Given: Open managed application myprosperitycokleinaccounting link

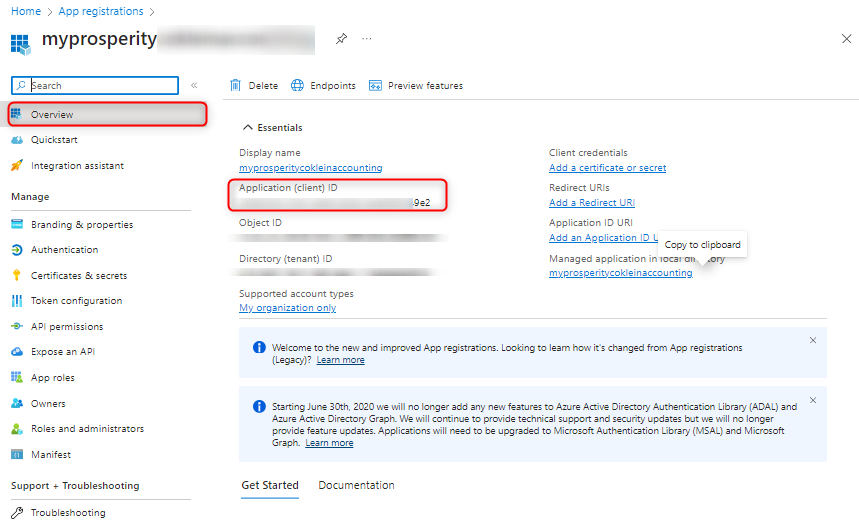Looking at the screenshot, I should (621, 273).
